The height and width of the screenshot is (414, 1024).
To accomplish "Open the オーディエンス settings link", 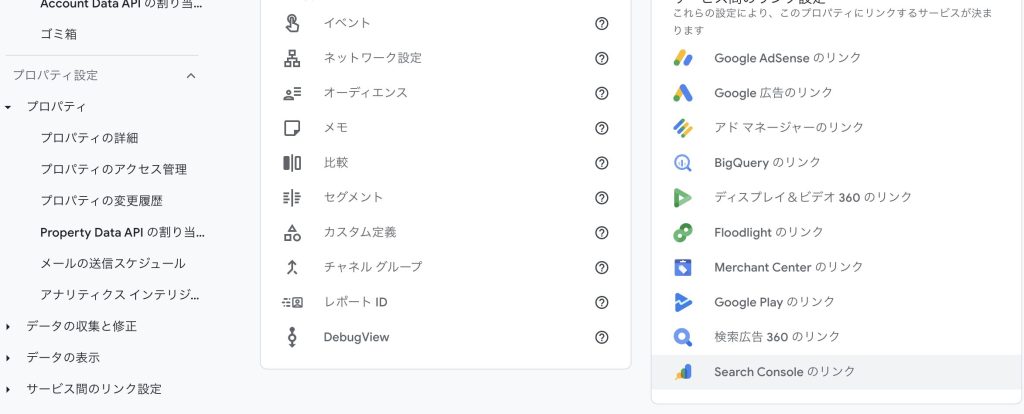I will coord(365,93).
